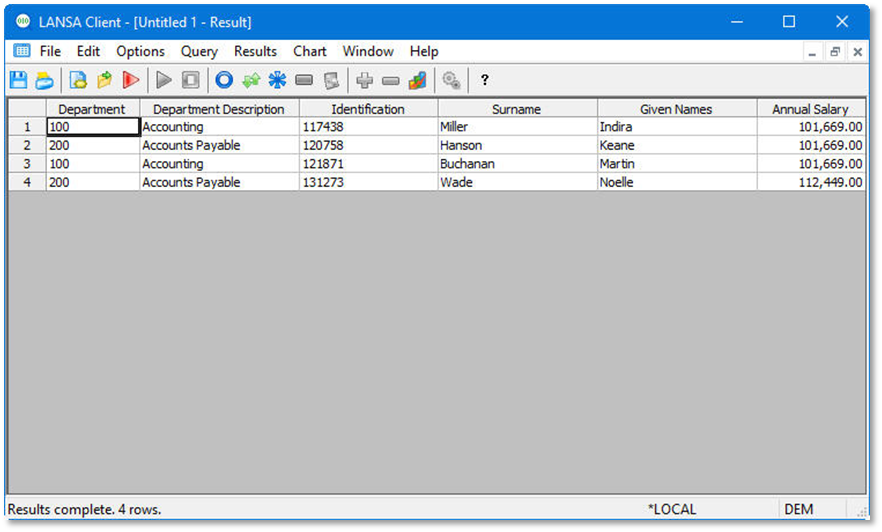Viewport: 882px width, 532px height.
Task: Select row header number 4
Action: pos(27,182)
